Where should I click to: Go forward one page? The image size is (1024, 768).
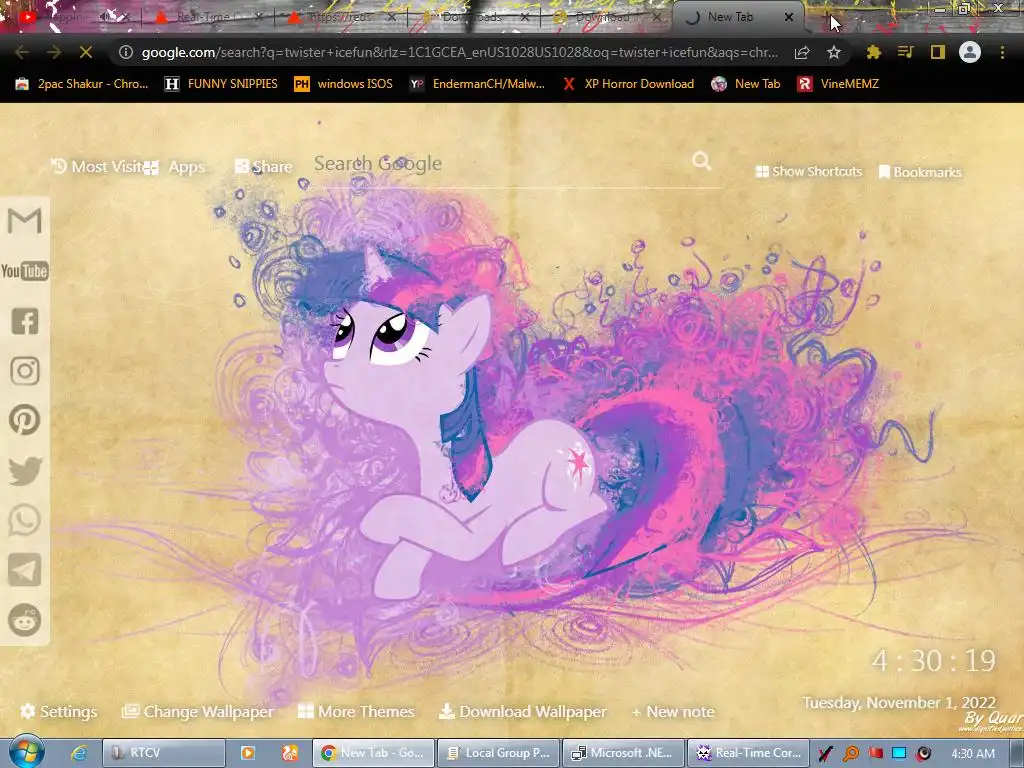click(x=54, y=52)
